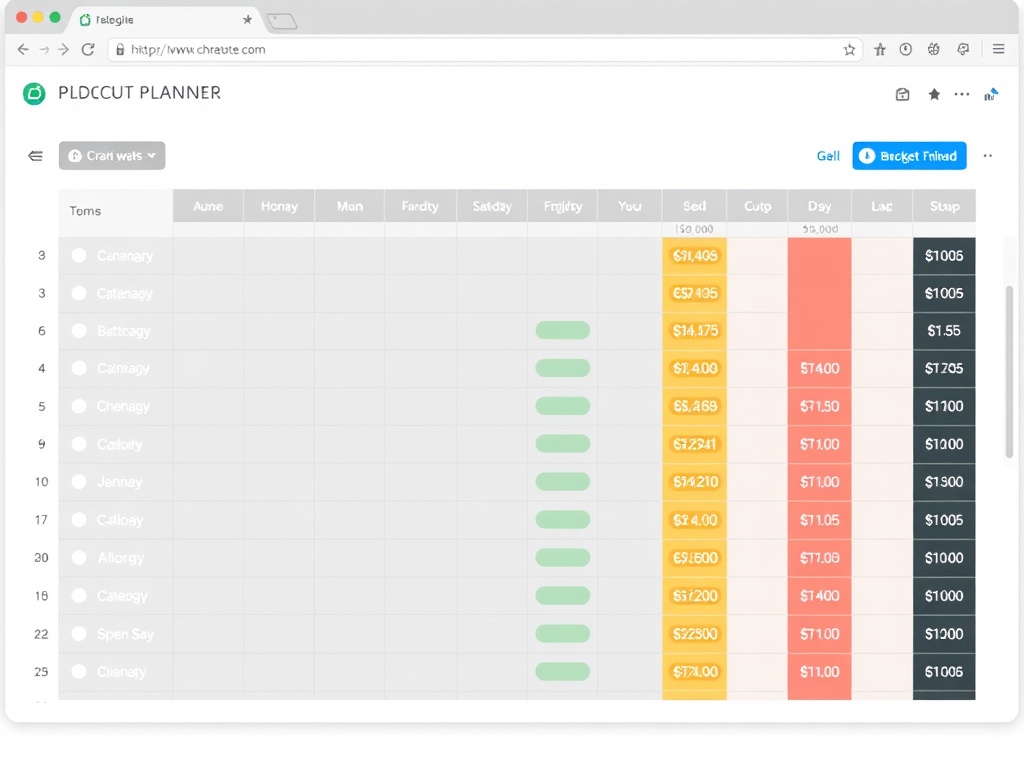Image resolution: width=1024 pixels, height=768 pixels.
Task: Click the Gell link
Action: tap(828, 156)
